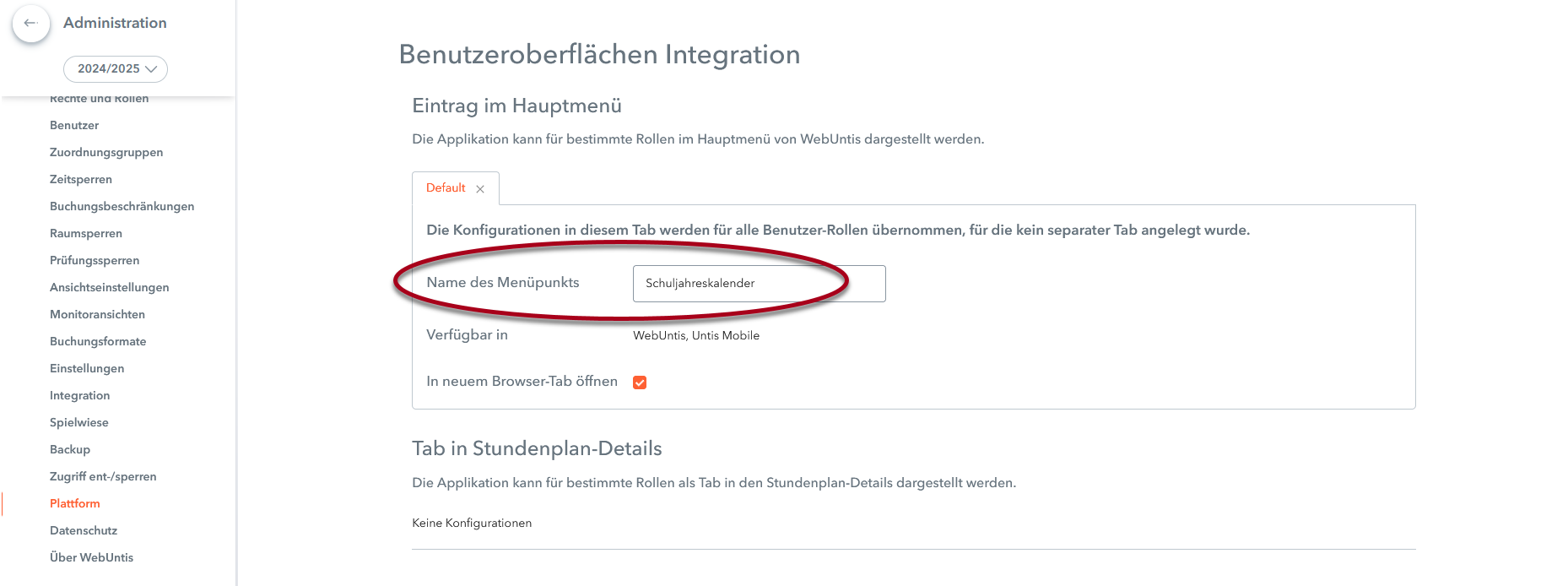
Task: Open Zuordnungsgruppen in the sidebar
Action: pos(106,152)
